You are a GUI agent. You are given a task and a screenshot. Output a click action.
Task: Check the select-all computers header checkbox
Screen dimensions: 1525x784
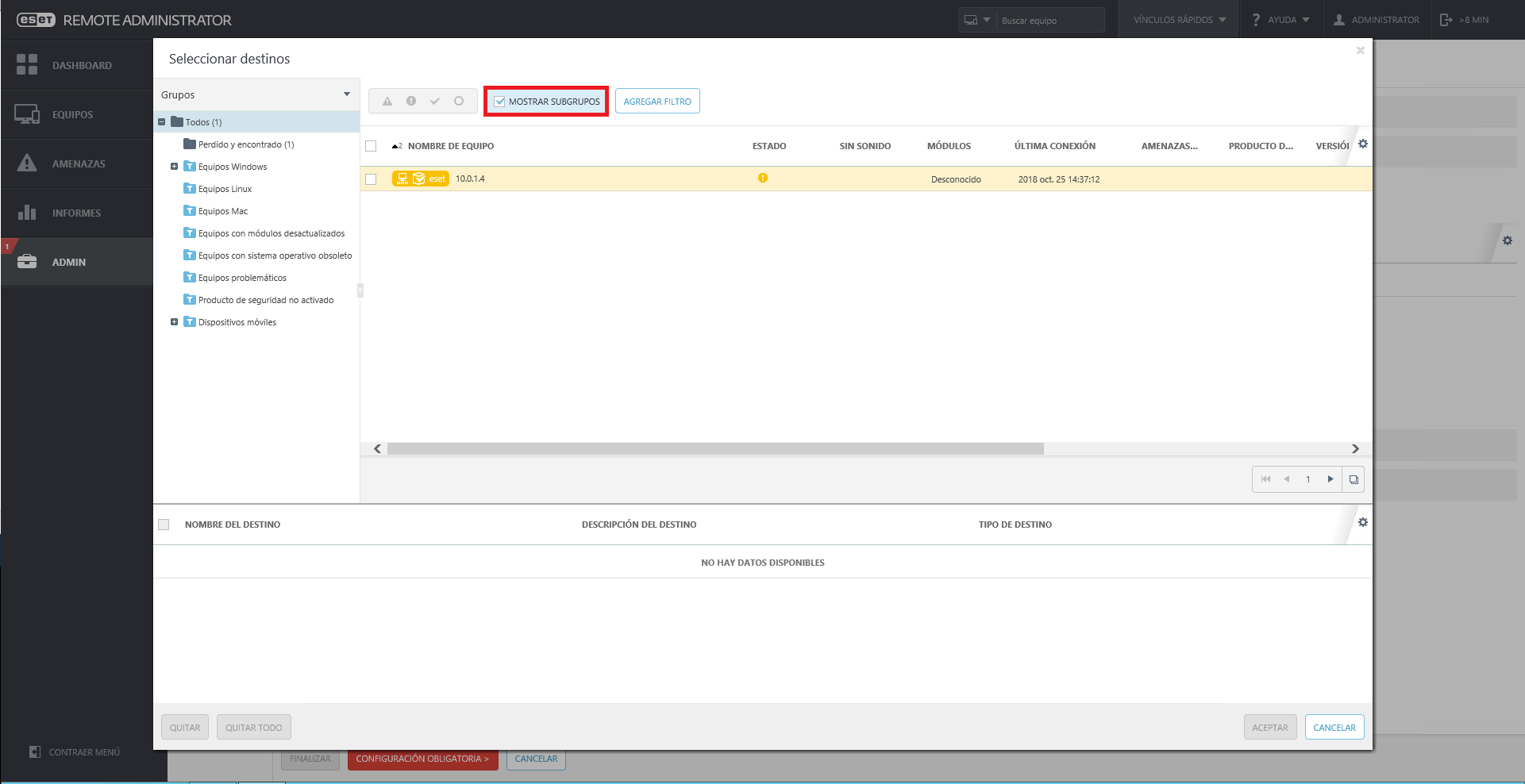point(371,146)
